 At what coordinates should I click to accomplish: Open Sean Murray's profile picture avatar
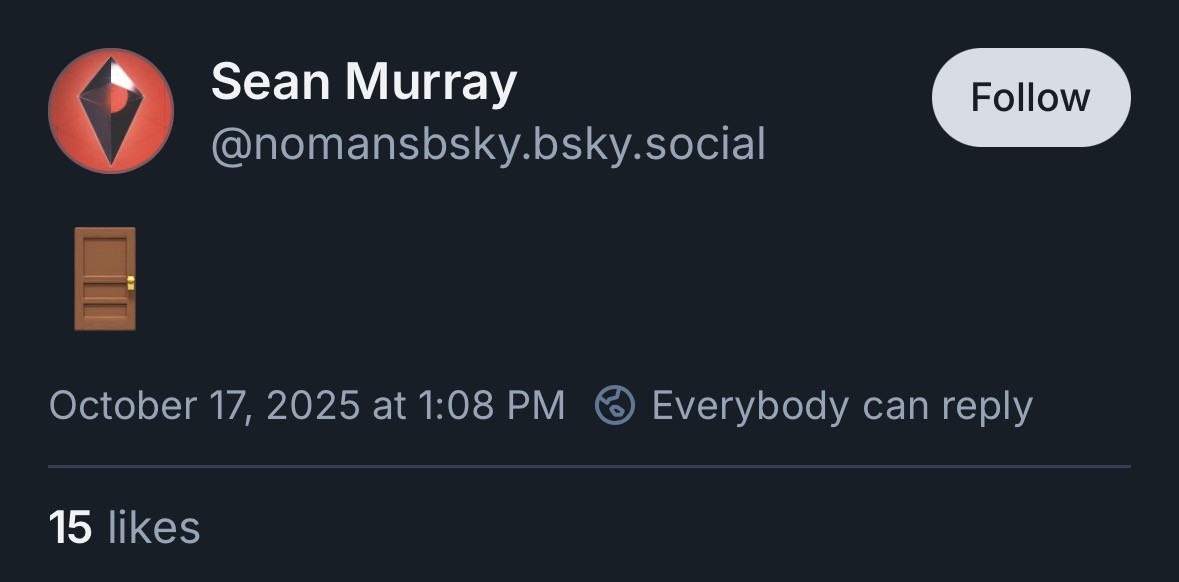(x=110, y=111)
